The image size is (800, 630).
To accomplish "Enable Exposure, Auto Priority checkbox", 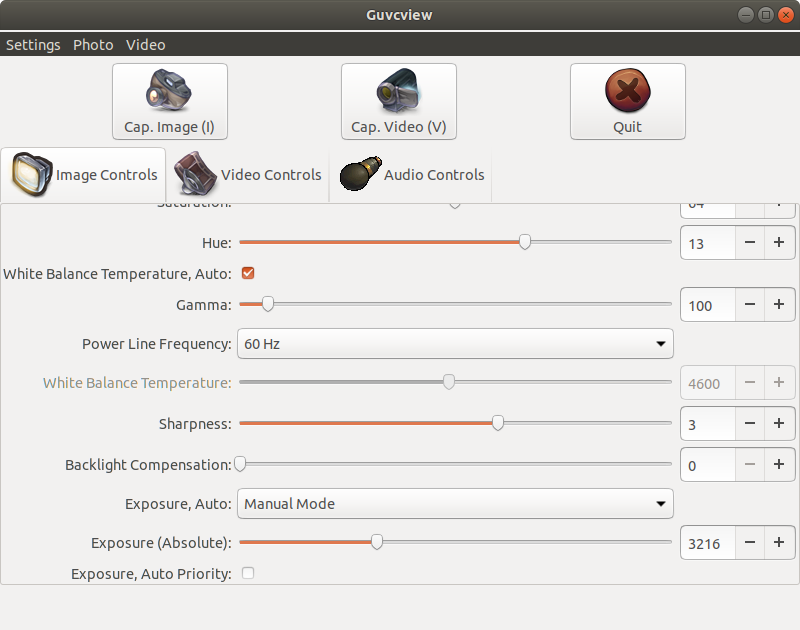I will (248, 573).
